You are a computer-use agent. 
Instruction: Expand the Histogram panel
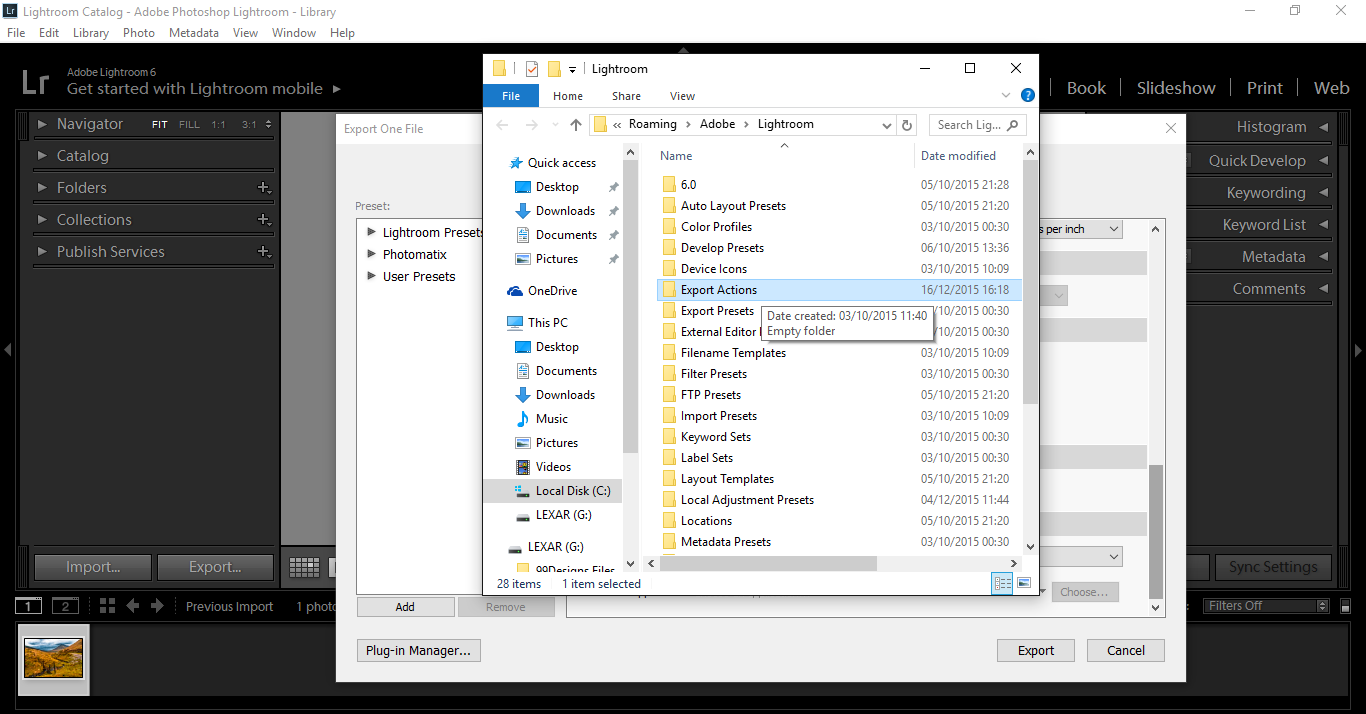(1324, 128)
